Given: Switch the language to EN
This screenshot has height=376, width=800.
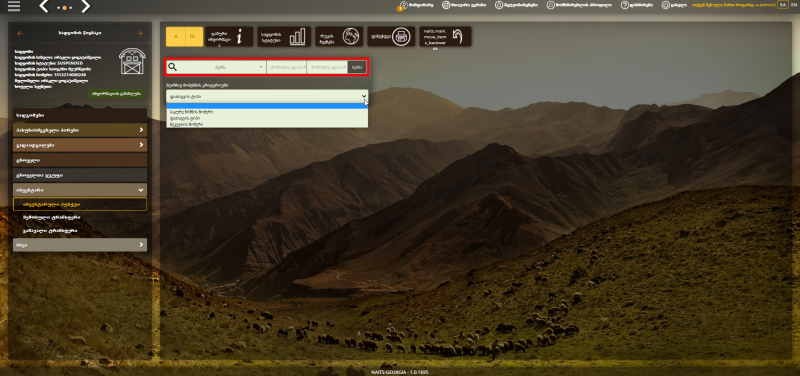Looking at the screenshot, I should (793, 5).
